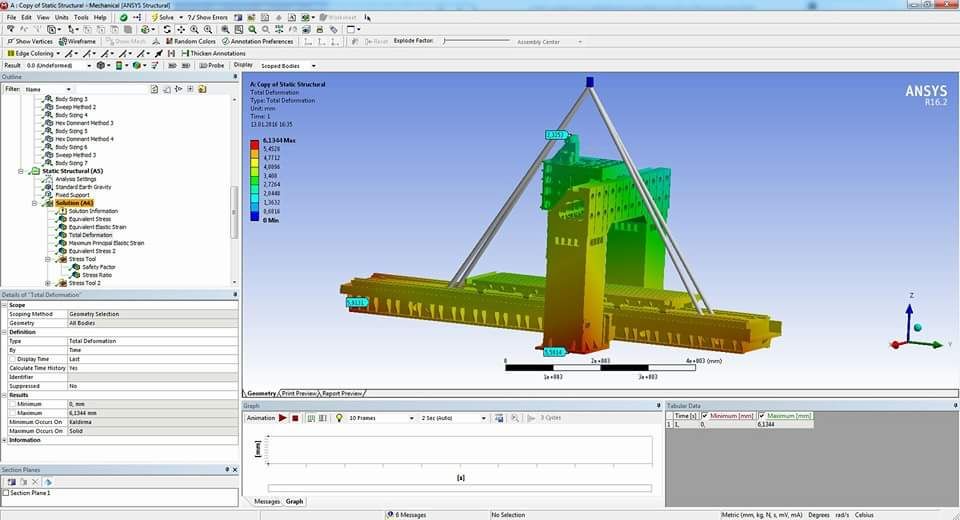
Task: Click the Solve button in toolbar
Action: tap(163, 17)
